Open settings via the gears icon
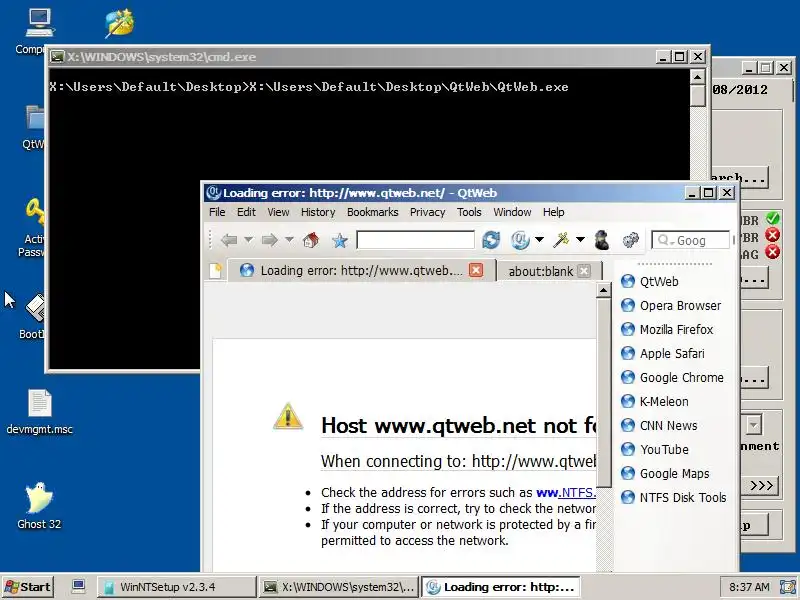The image size is (800, 600). tap(631, 240)
